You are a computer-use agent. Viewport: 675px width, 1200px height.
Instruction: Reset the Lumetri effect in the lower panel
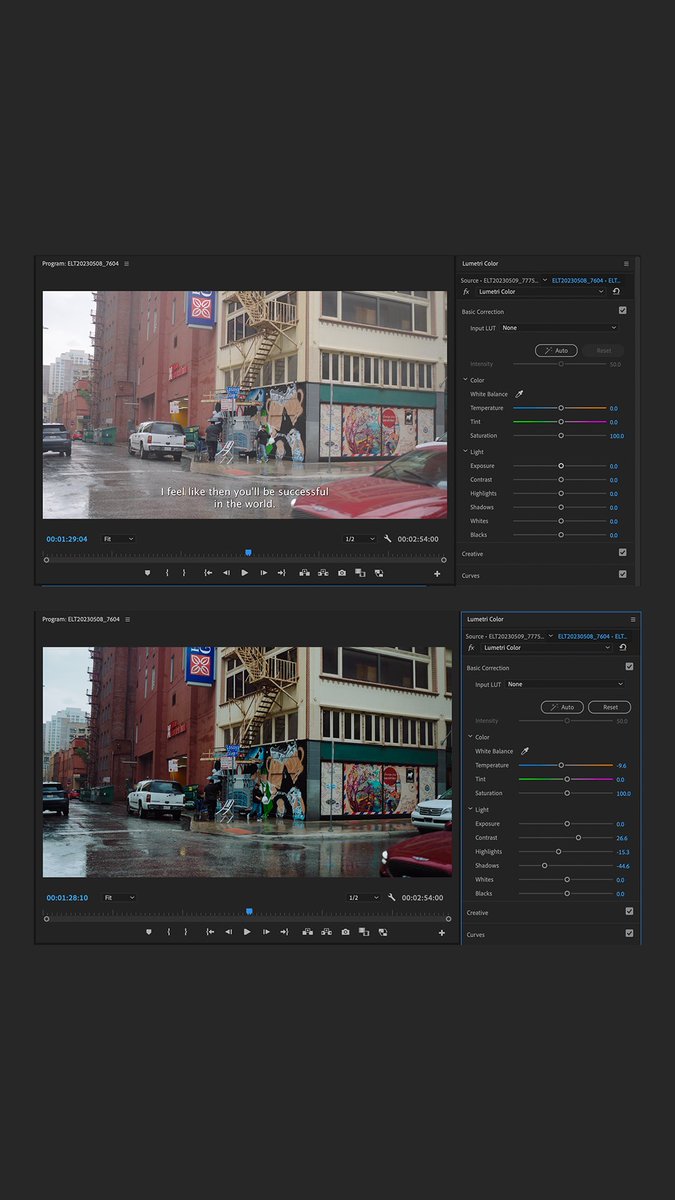(x=623, y=648)
